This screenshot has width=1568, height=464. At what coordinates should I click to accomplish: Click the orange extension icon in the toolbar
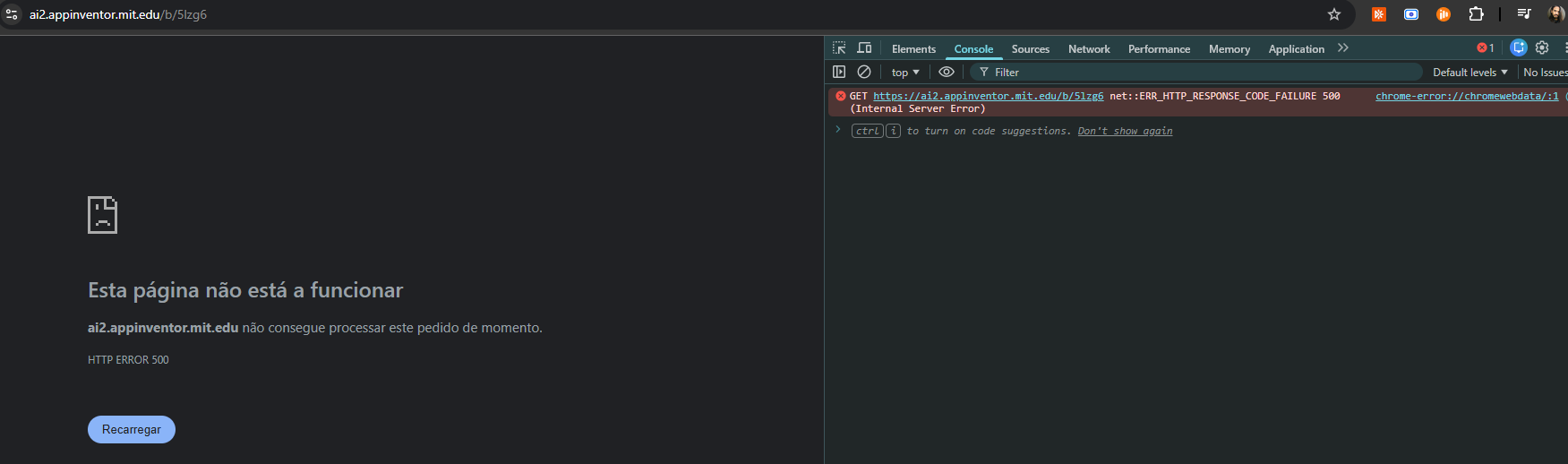pyautogui.click(x=1379, y=14)
